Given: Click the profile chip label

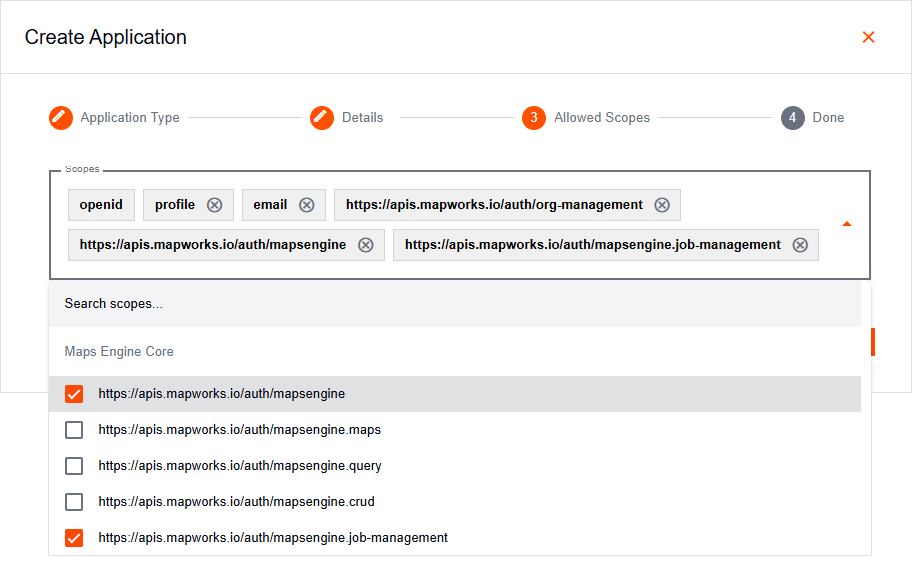Looking at the screenshot, I should click(174, 205).
